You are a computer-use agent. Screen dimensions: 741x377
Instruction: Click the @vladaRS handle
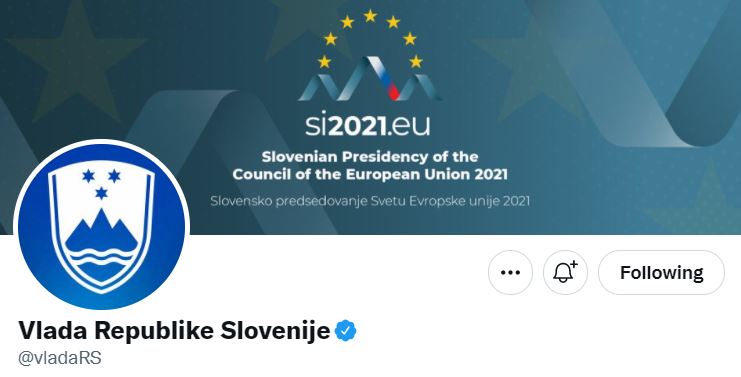click(60, 358)
